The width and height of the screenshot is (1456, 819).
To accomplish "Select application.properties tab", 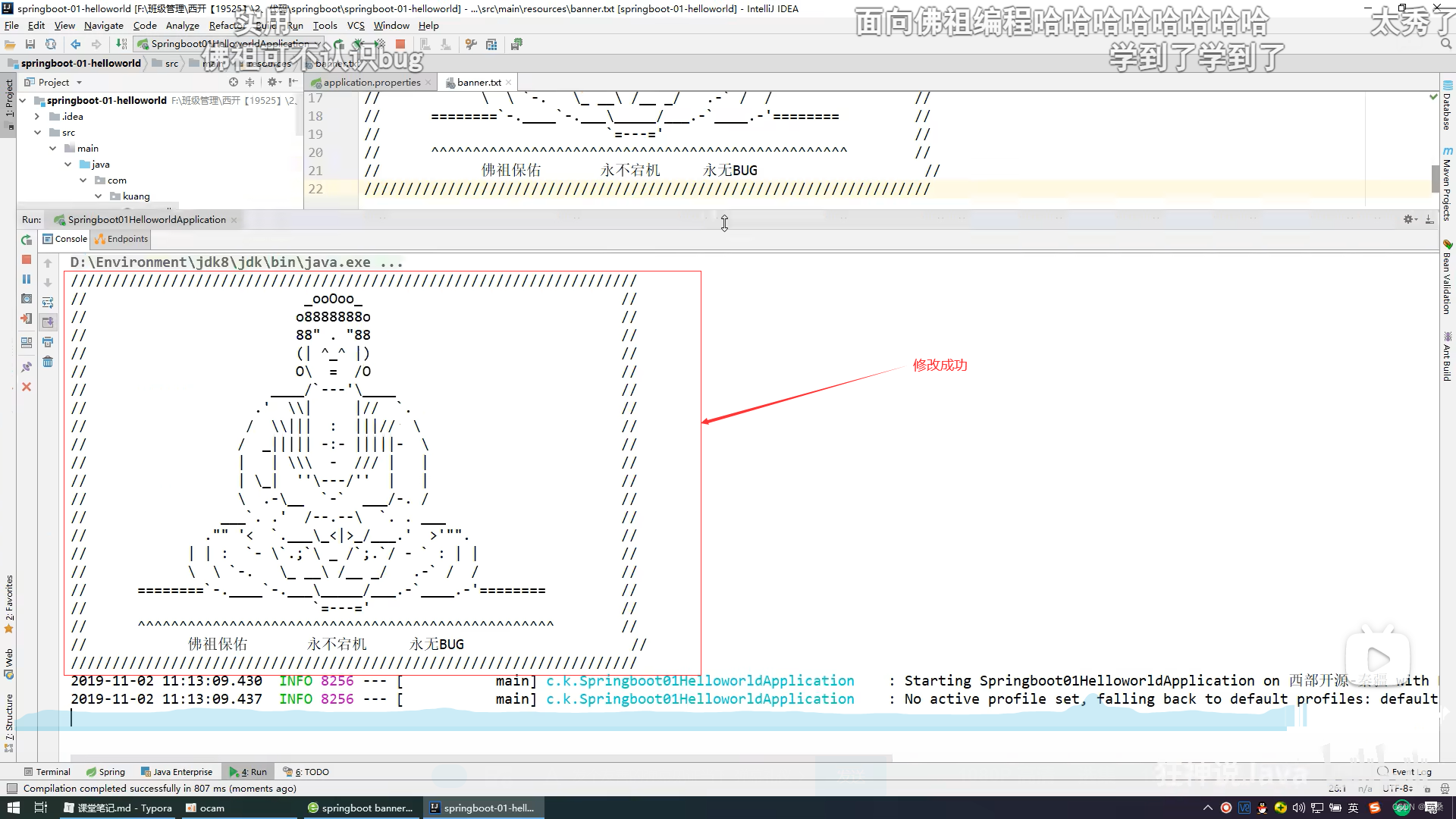I will (x=370, y=82).
